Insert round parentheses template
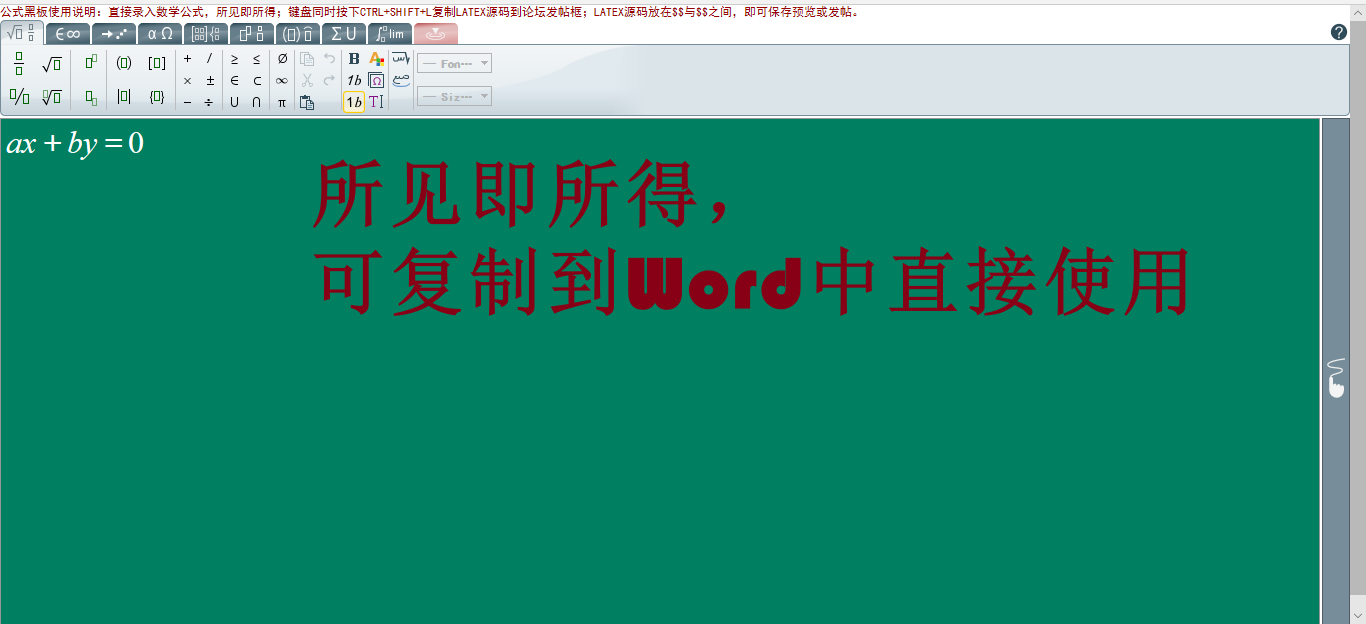Image resolution: width=1366 pixels, height=624 pixels. click(x=124, y=63)
